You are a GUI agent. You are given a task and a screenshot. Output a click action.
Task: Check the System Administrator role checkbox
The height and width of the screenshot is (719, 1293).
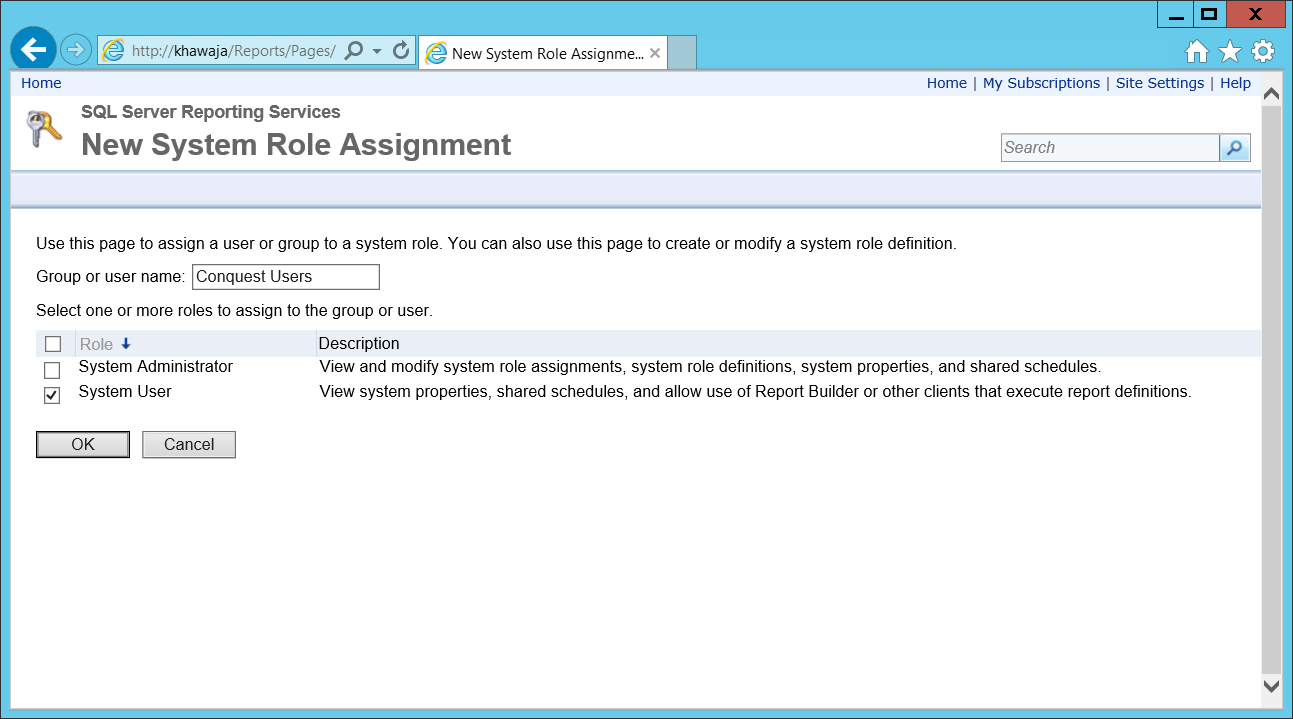52,370
